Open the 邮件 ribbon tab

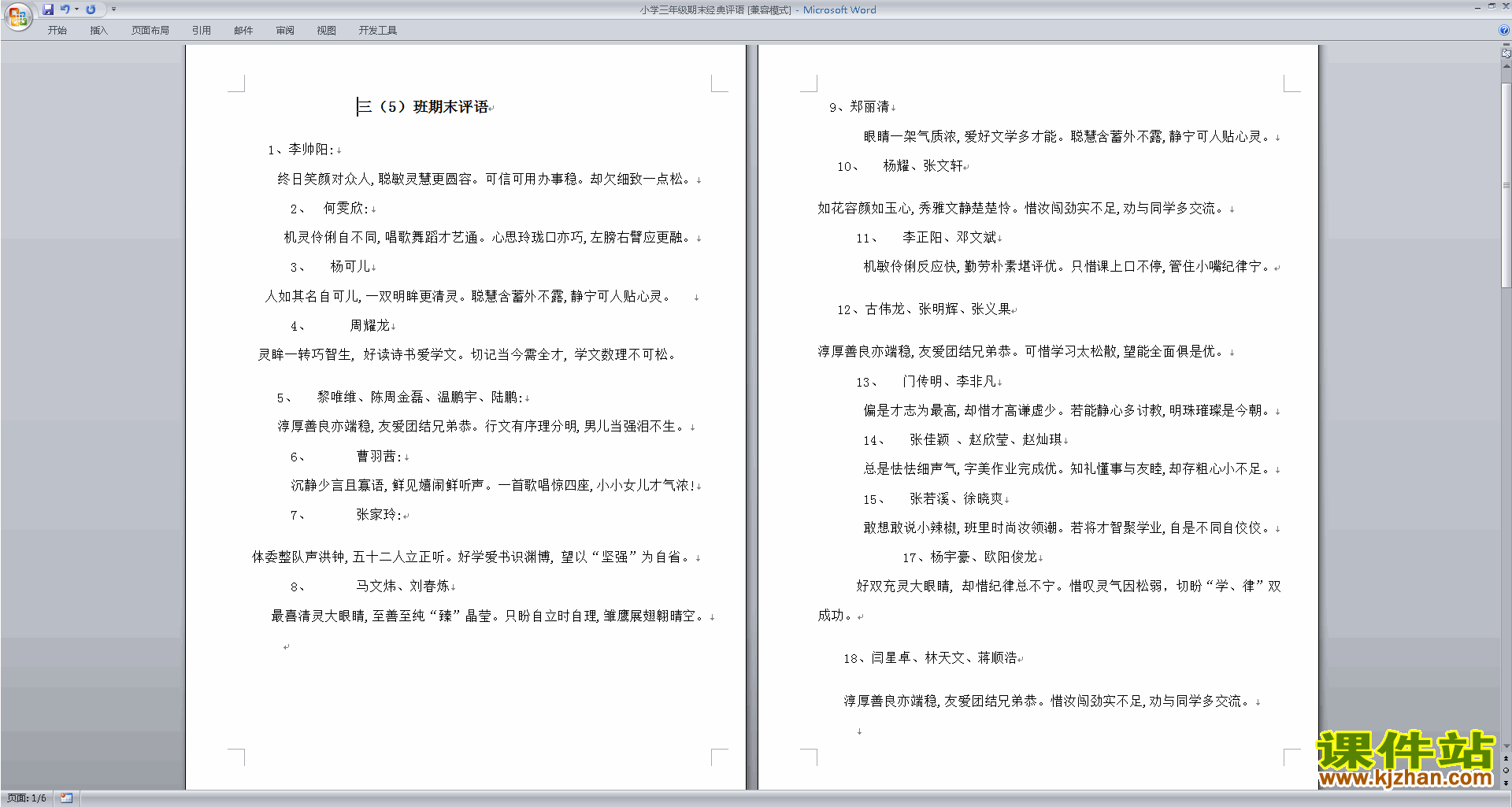(243, 31)
